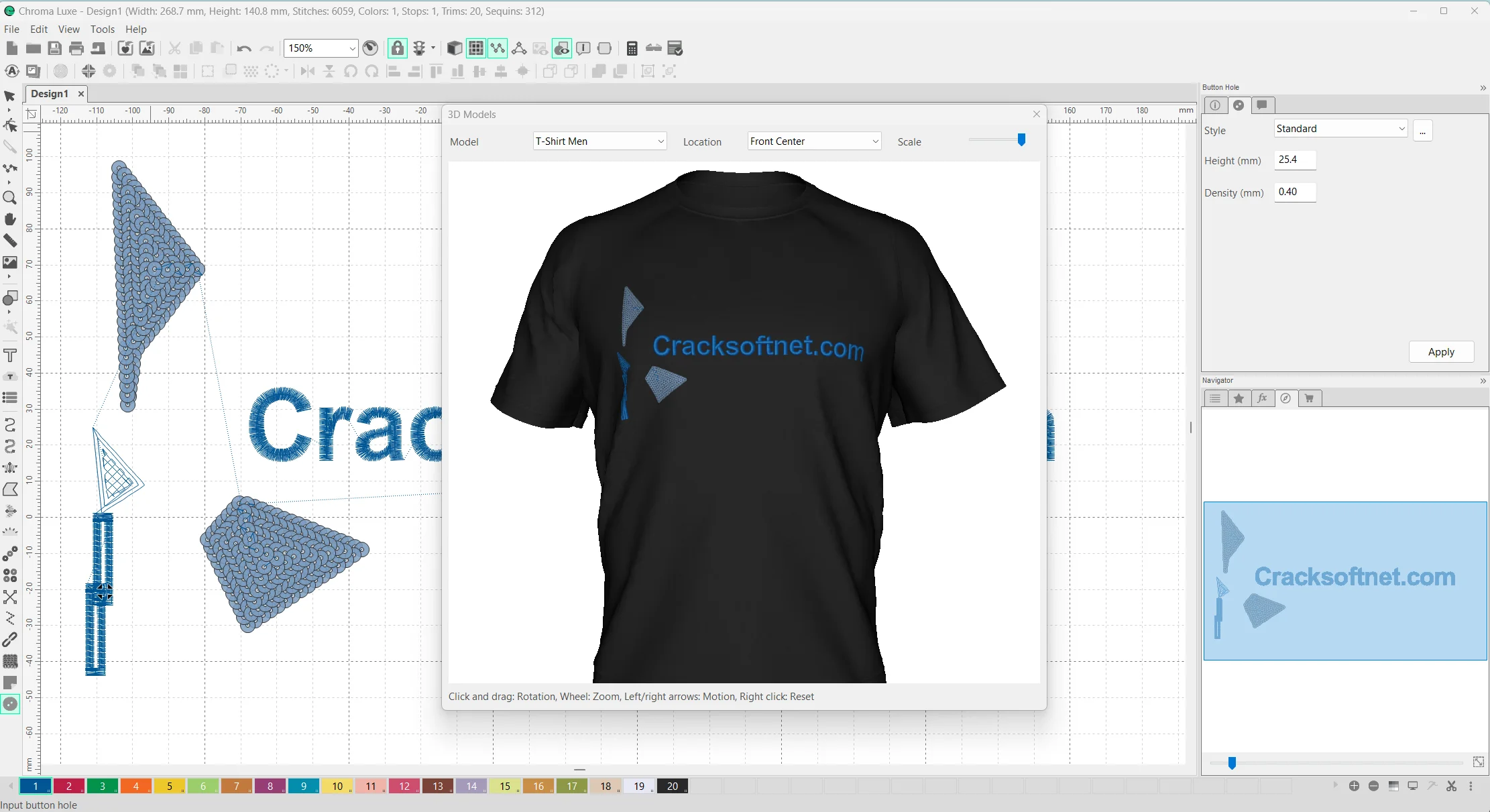Toggle the stitch points display button
1490x812 pixels.
pyautogui.click(x=497, y=48)
